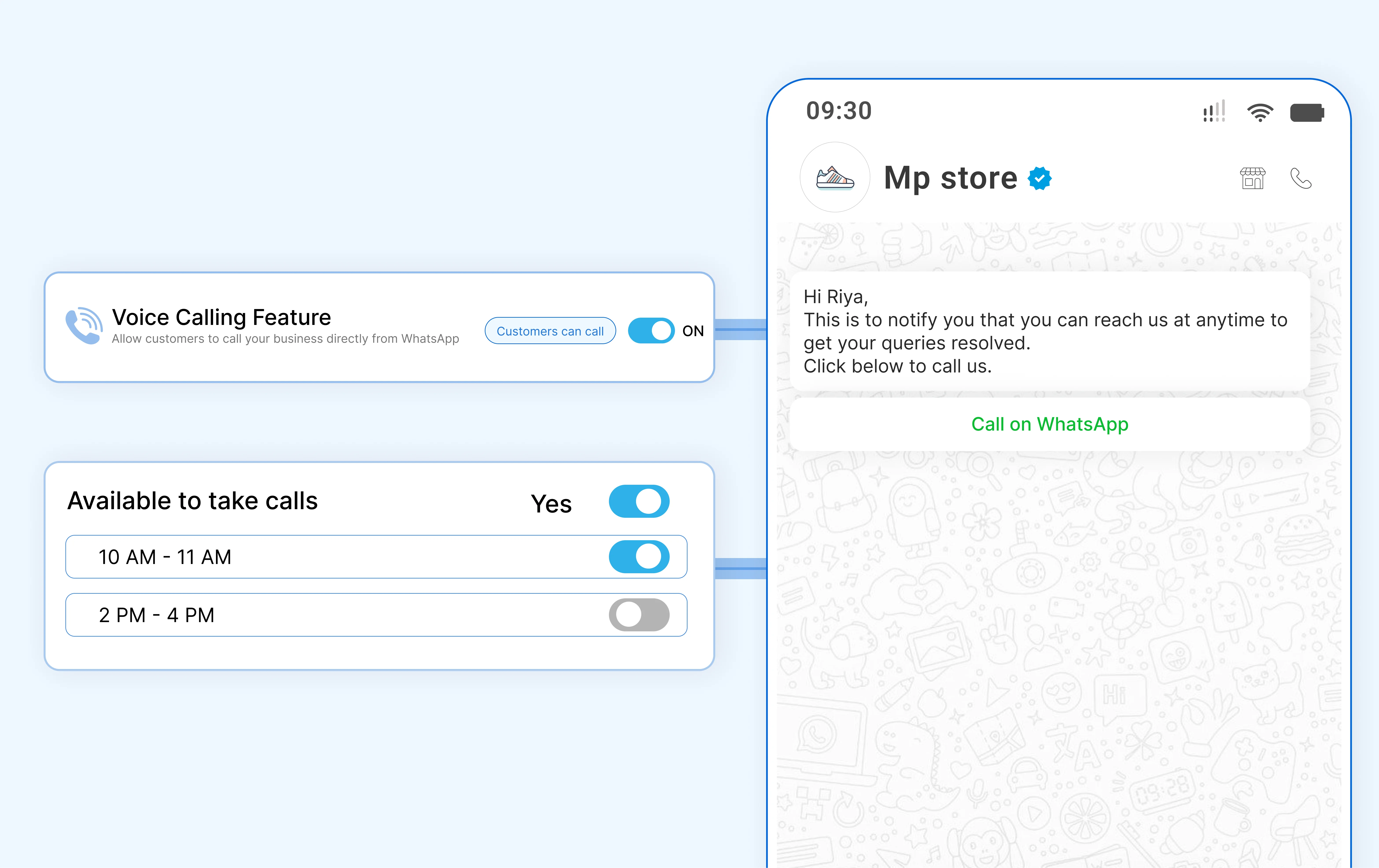Open the storefront catalog icon
The image size is (1379, 868).
(x=1252, y=178)
